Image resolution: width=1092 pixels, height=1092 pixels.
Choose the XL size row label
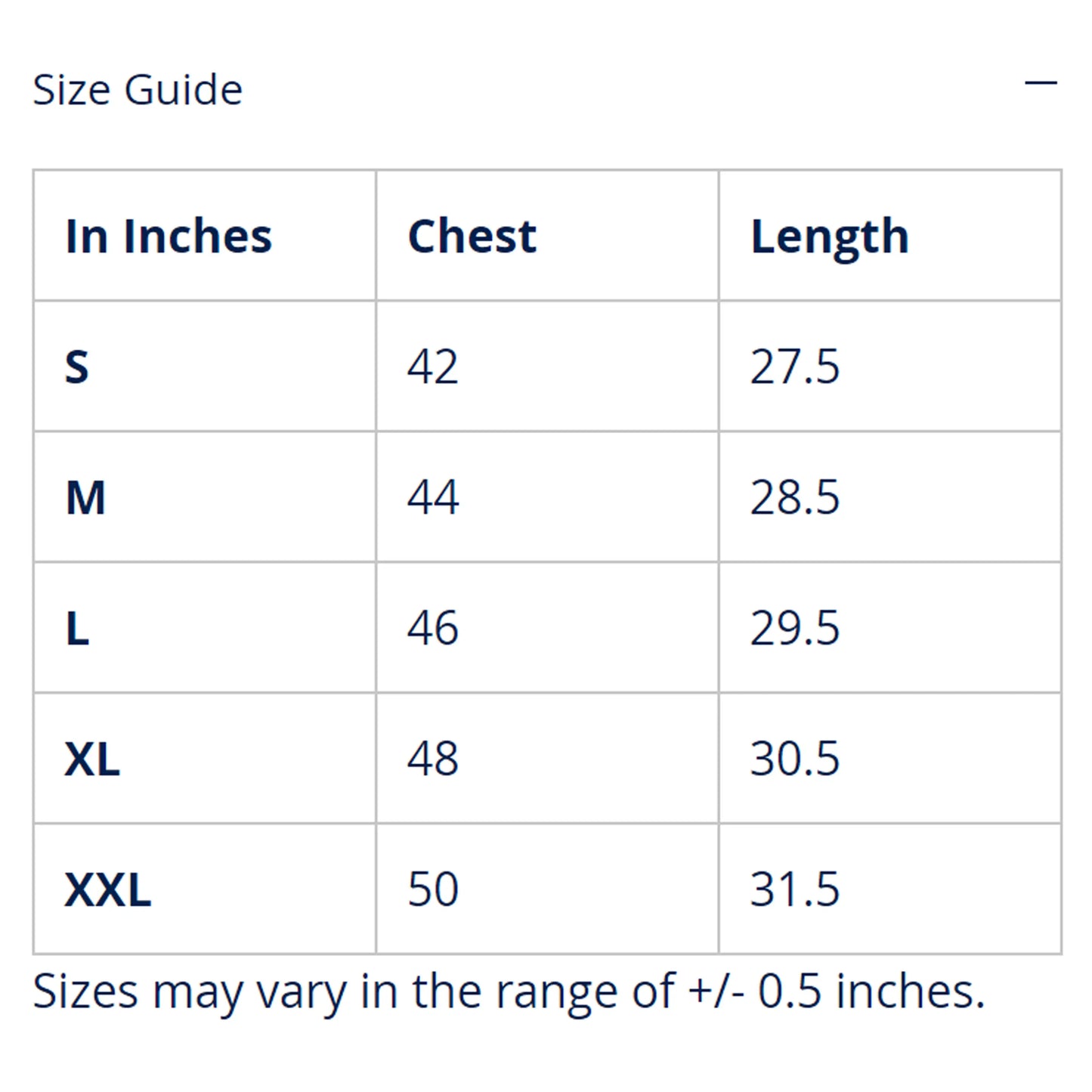click(92, 759)
